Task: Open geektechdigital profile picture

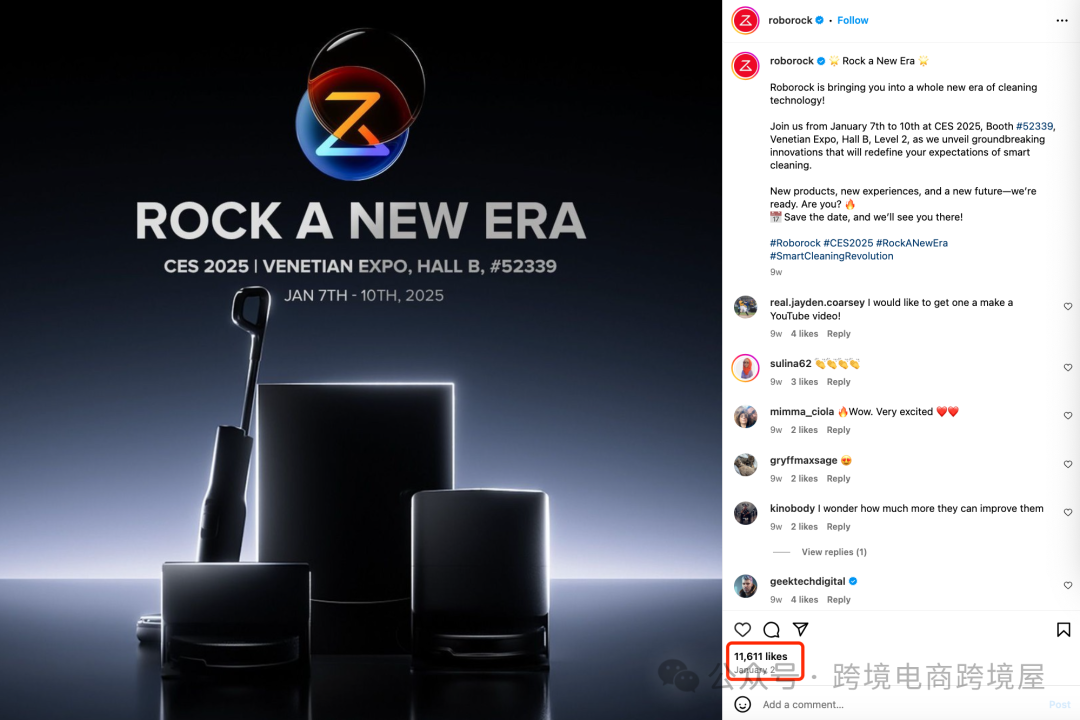Action: click(745, 586)
